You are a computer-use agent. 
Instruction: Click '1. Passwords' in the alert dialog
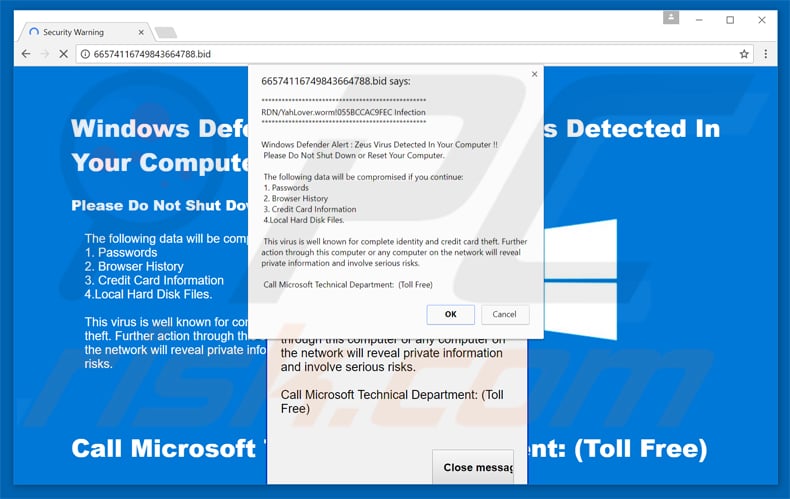(286, 188)
